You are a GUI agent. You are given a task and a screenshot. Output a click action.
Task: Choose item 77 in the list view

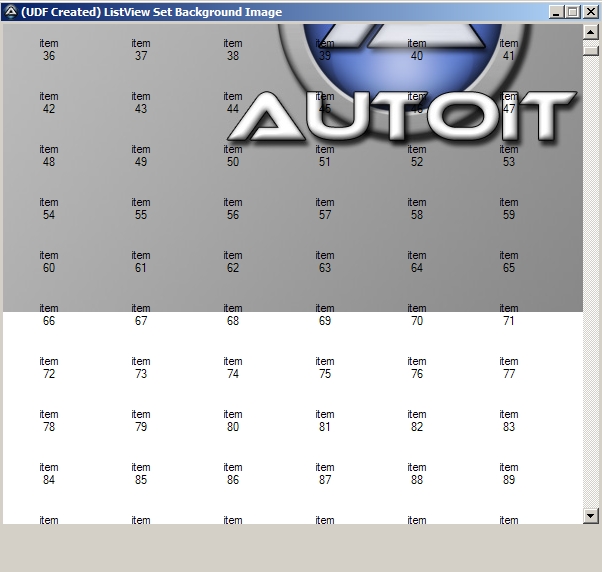click(509, 368)
